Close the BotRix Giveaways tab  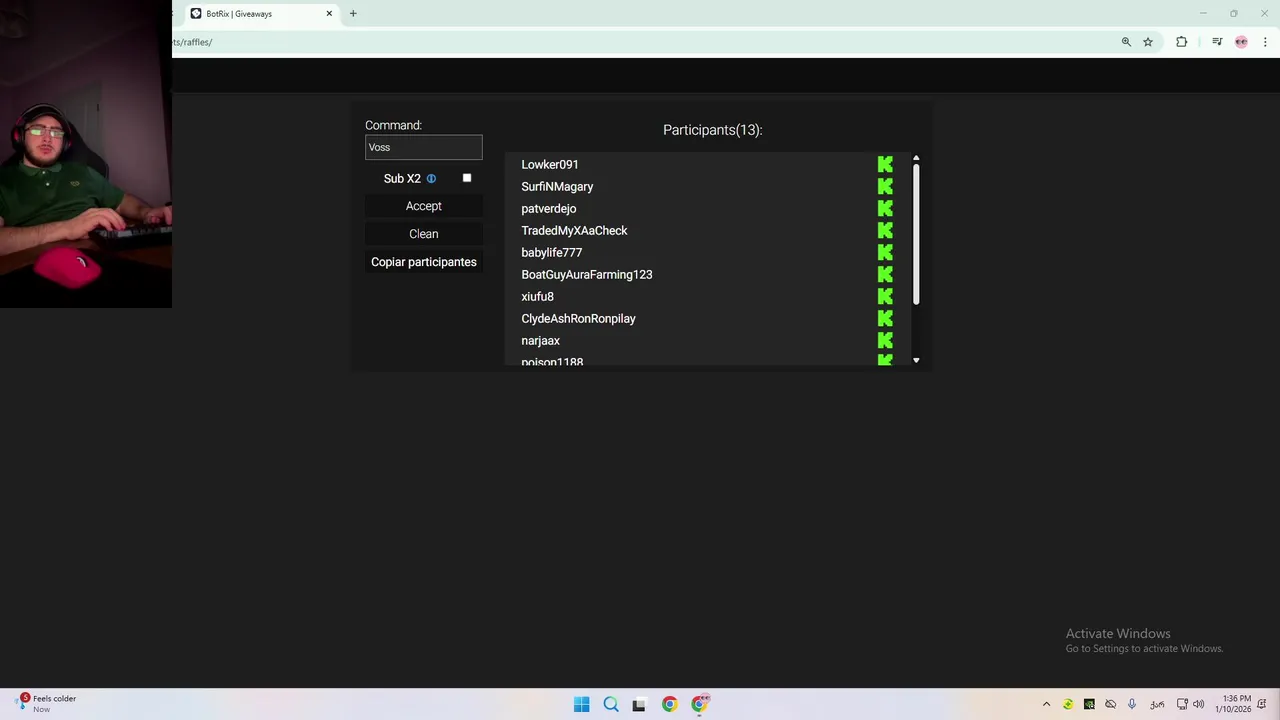tap(329, 14)
